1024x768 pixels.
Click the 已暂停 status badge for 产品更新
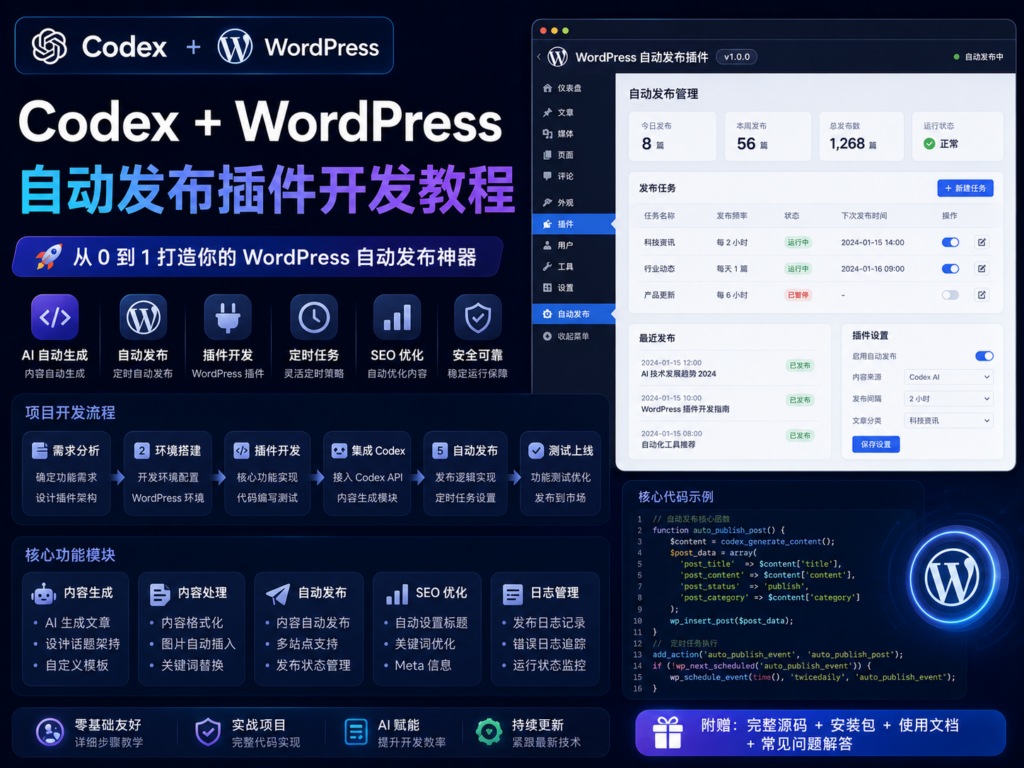tap(797, 295)
